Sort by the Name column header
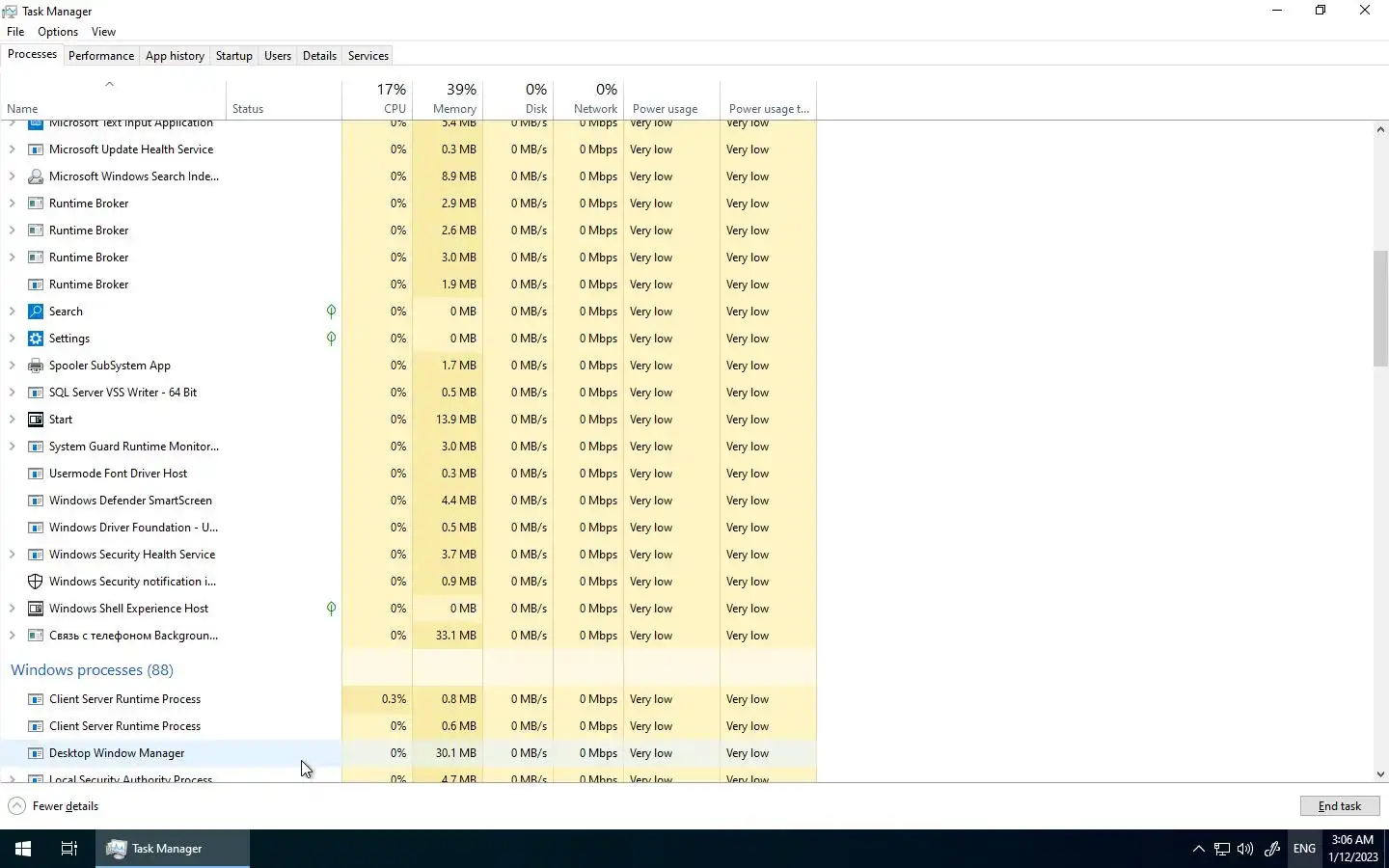The height and width of the screenshot is (868, 1389). (x=113, y=99)
